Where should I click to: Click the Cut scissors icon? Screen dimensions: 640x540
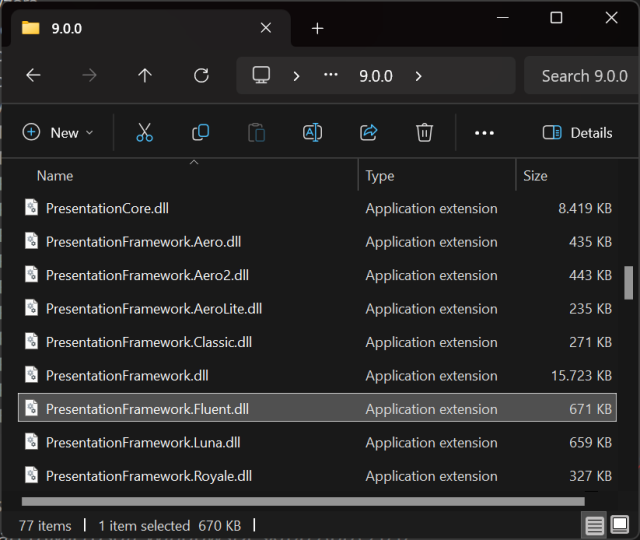[x=144, y=132]
